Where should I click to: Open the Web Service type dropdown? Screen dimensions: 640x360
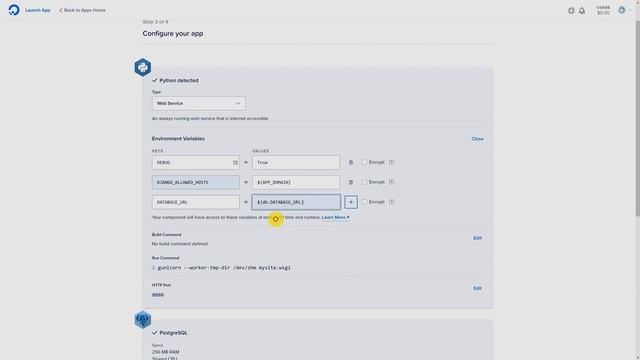(199, 103)
